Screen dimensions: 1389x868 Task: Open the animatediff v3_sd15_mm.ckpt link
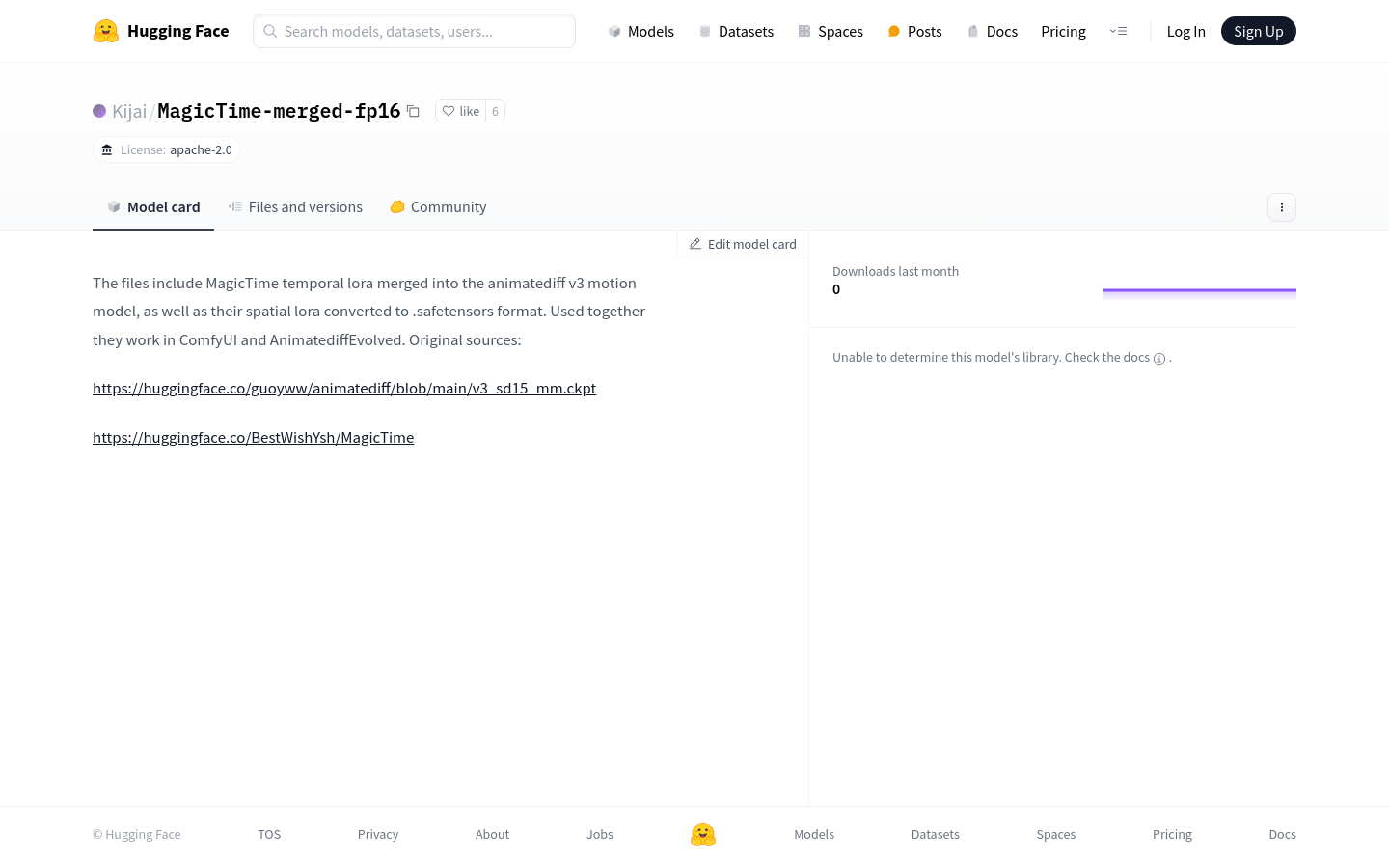pos(344,388)
